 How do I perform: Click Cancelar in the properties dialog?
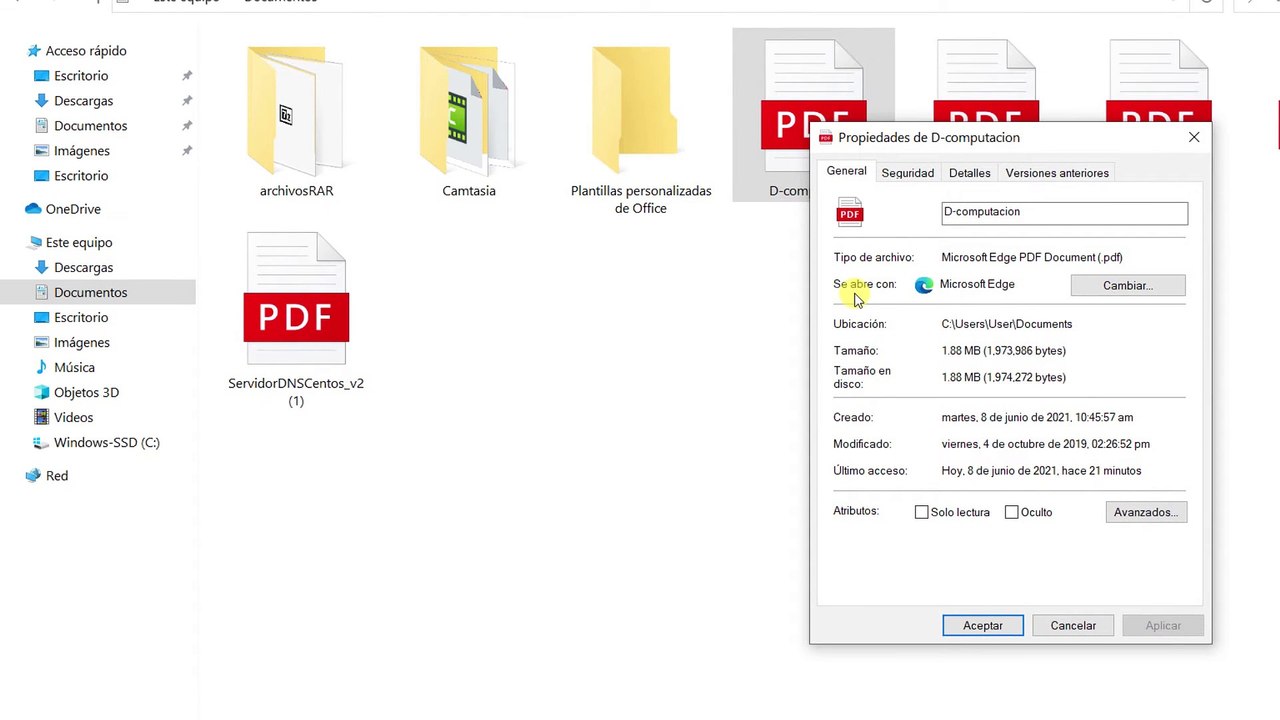(1073, 626)
